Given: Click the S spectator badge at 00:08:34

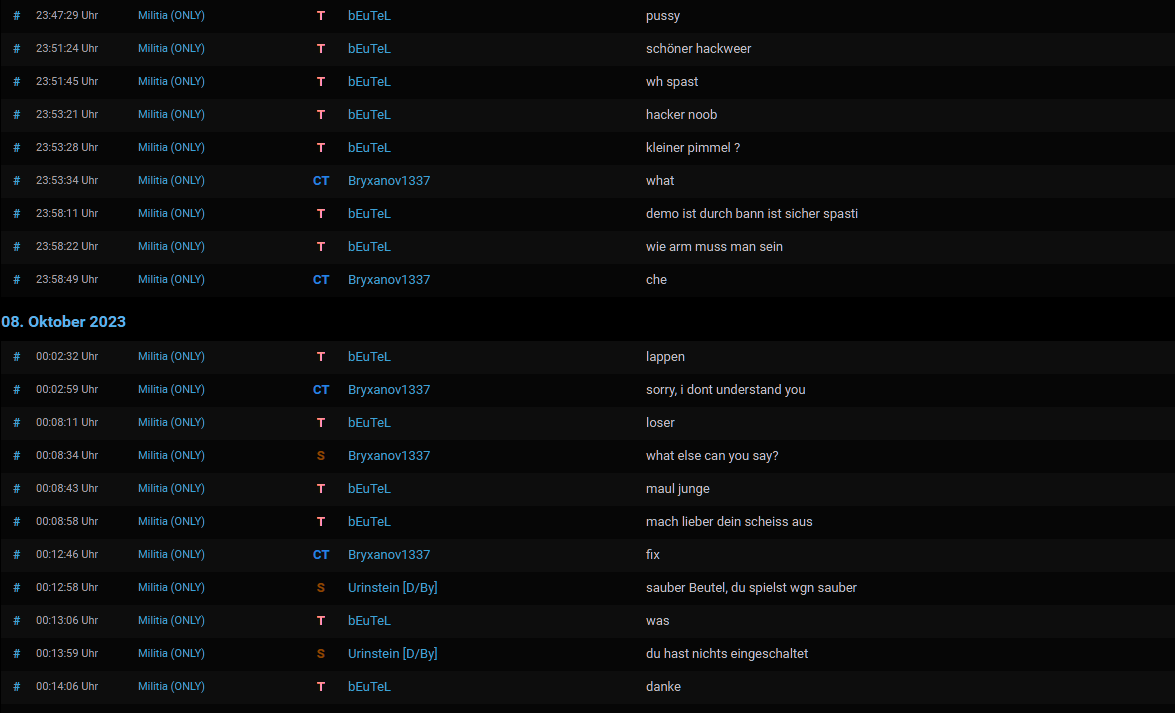Looking at the screenshot, I should point(321,456).
